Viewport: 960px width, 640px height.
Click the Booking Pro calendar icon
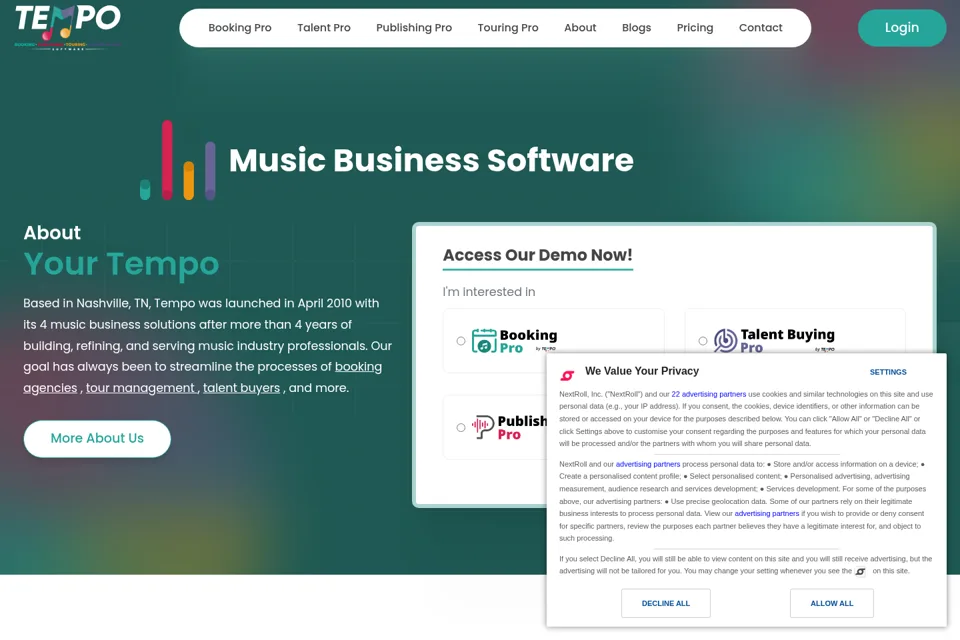click(484, 341)
